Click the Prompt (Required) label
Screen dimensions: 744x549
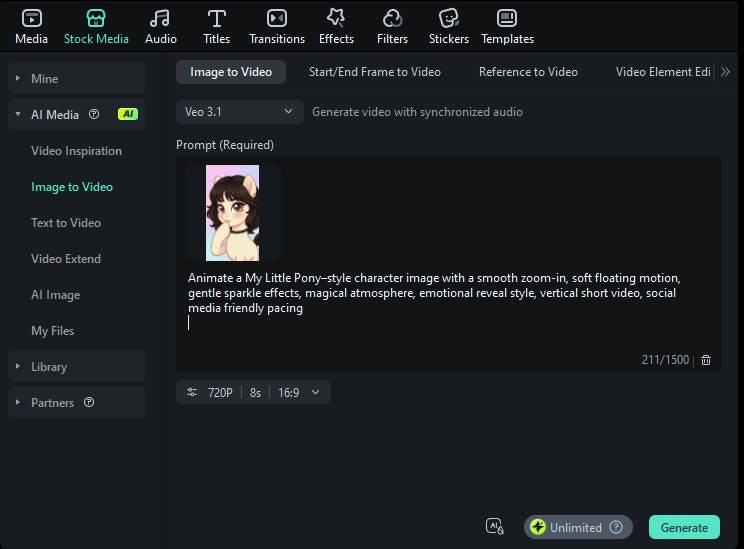pyautogui.click(x=225, y=145)
